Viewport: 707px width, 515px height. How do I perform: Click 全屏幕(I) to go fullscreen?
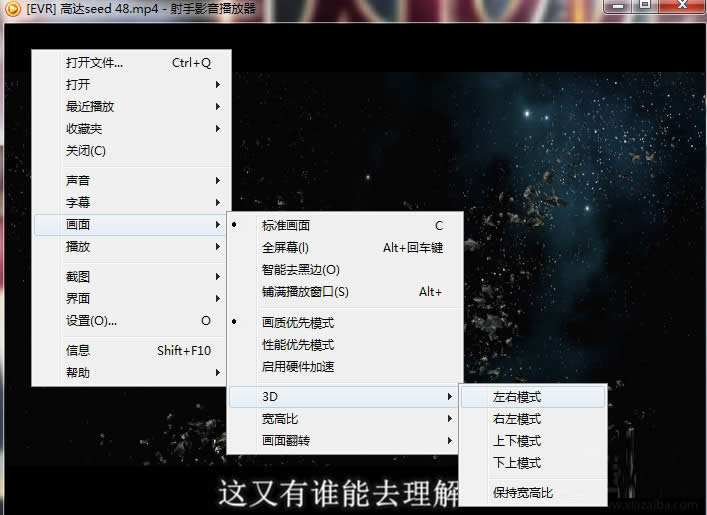[x=285, y=248]
